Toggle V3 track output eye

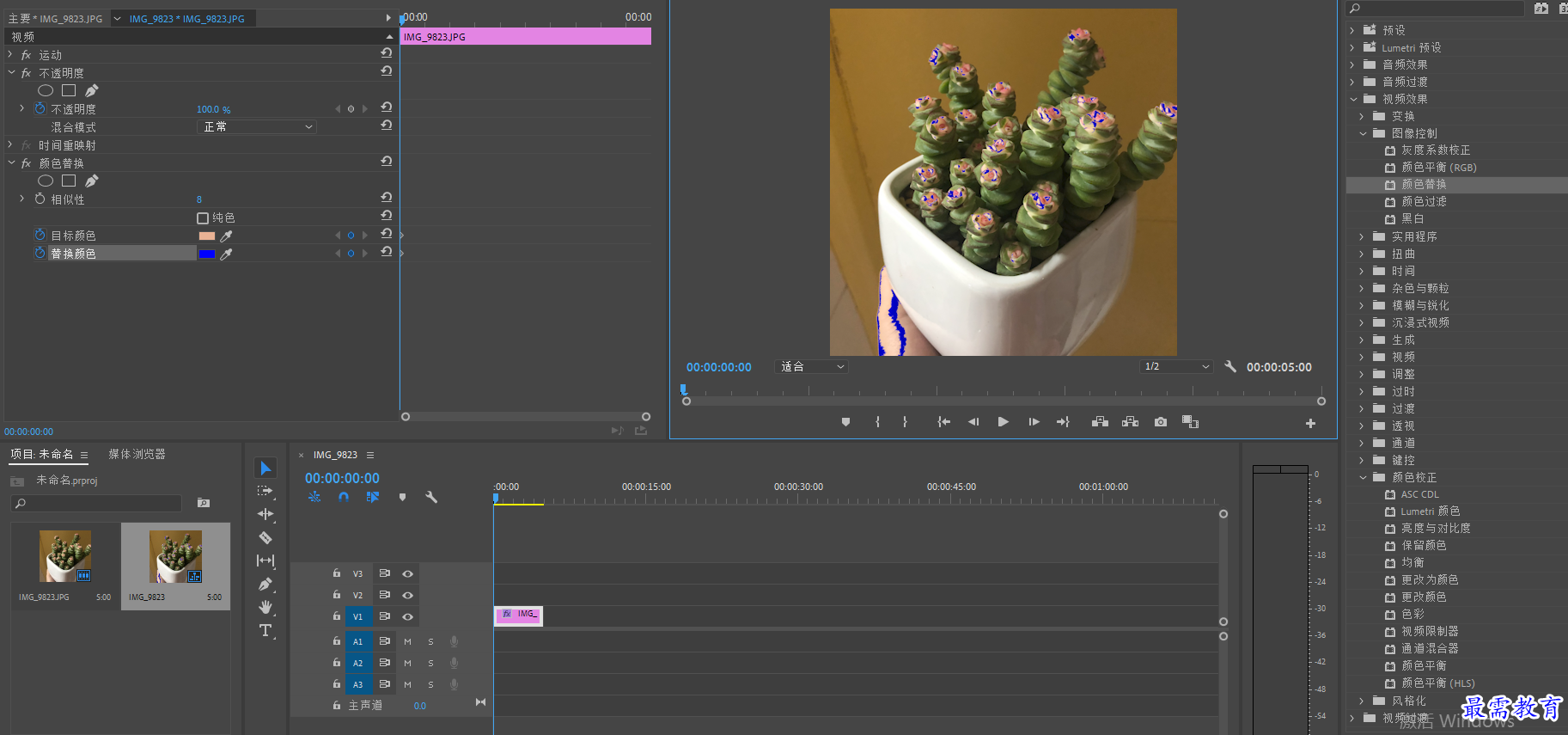pyautogui.click(x=408, y=573)
